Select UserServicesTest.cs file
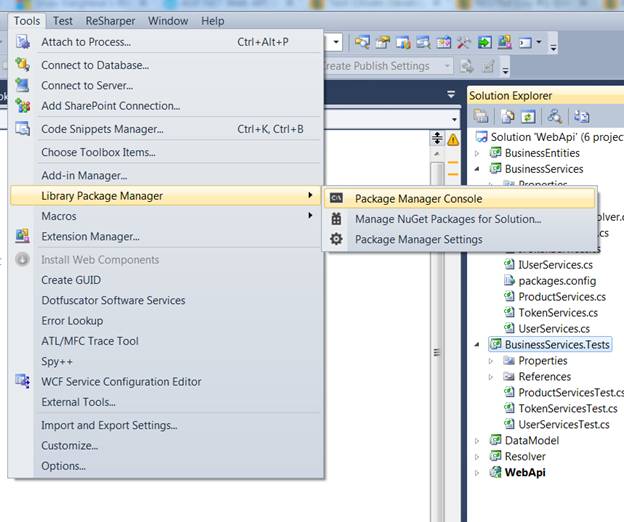The image size is (624, 522). pyautogui.click(x=564, y=425)
